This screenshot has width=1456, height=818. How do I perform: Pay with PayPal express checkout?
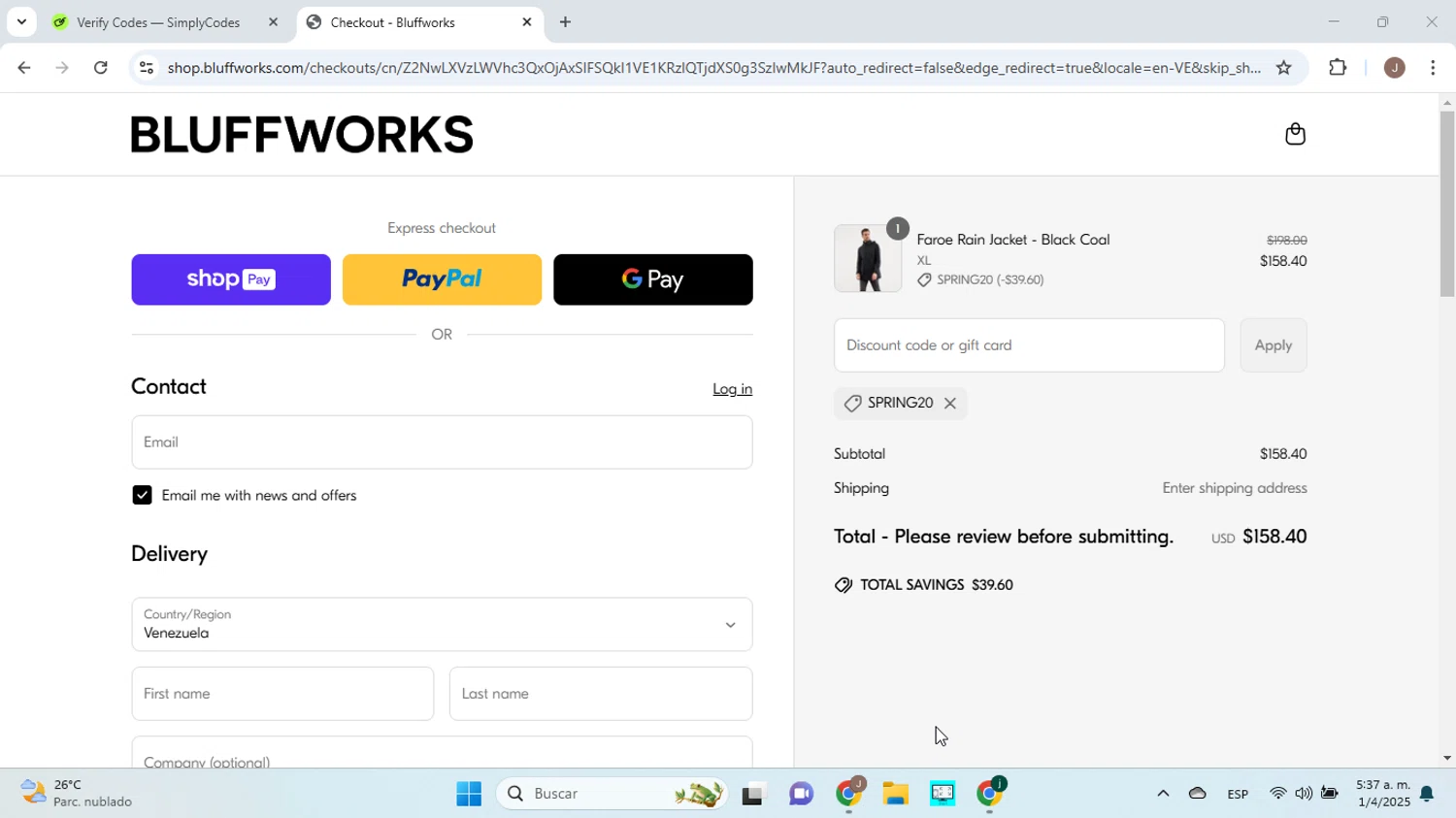(442, 279)
